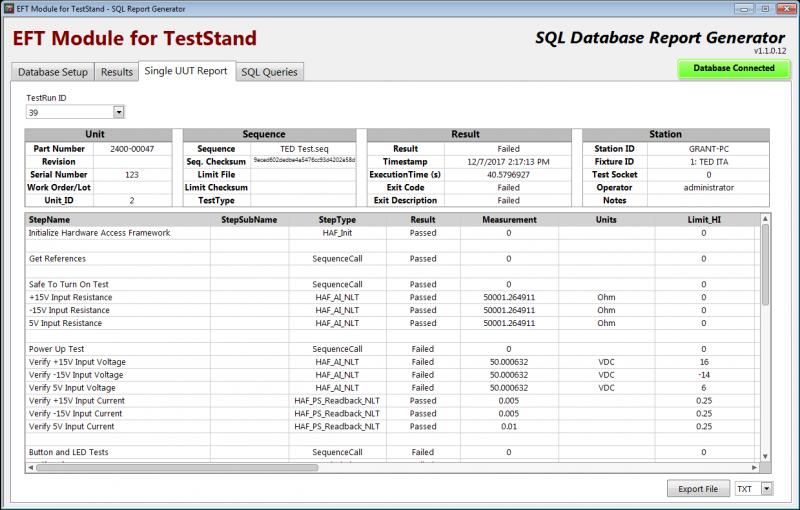Select 'Verify +15V Input Current' step
Viewport: 800px width, 510px height.
[390, 401]
